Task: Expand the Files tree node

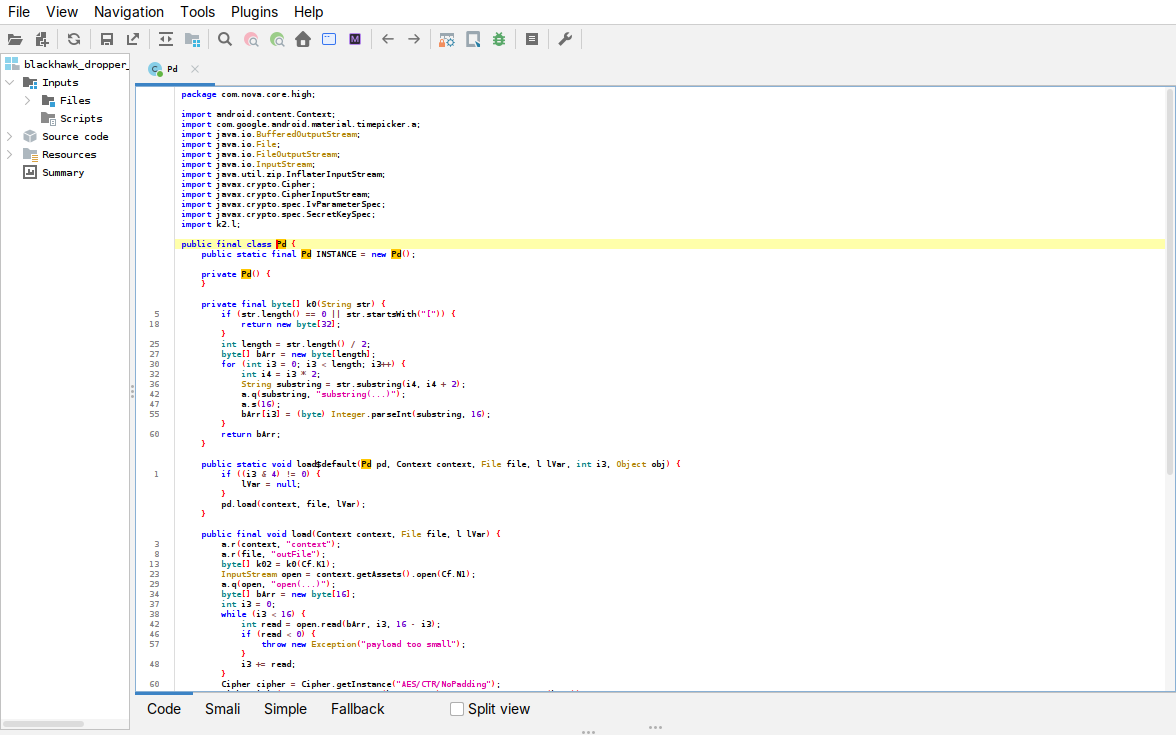Action: coord(28,100)
